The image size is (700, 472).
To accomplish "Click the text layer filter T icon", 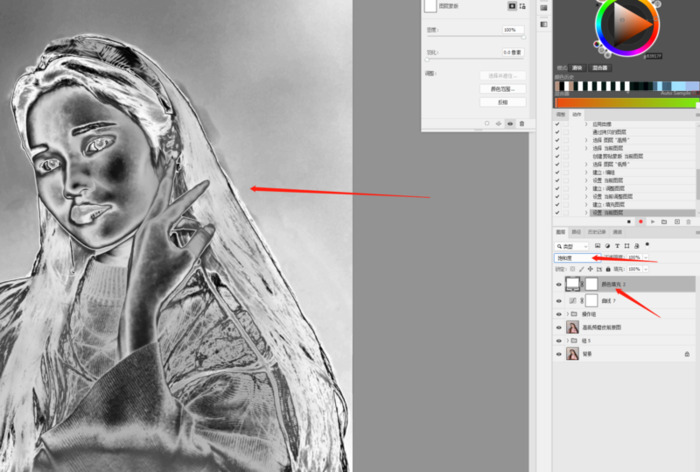I will (620, 244).
